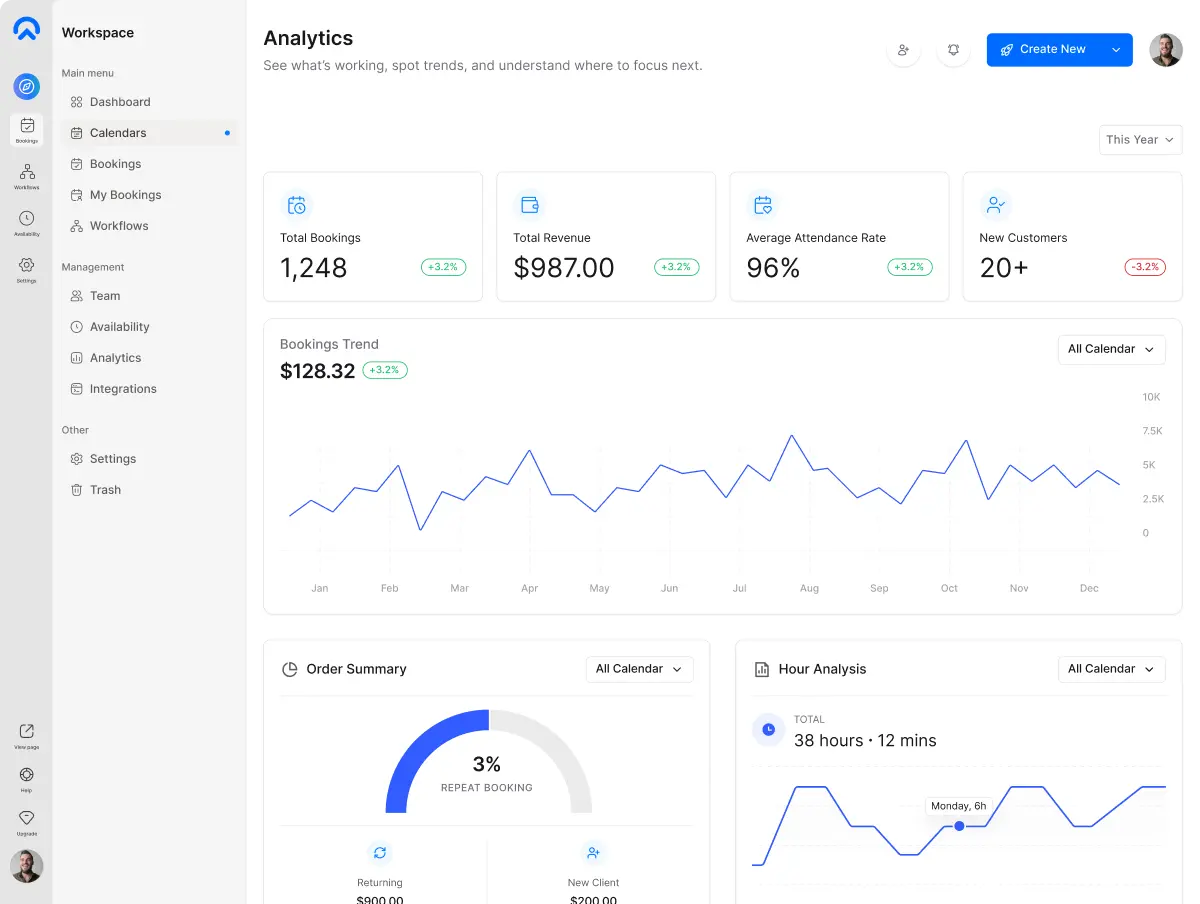The height and width of the screenshot is (904, 1200).
Task: Click the Settings gear in the rail
Action: 27,266
